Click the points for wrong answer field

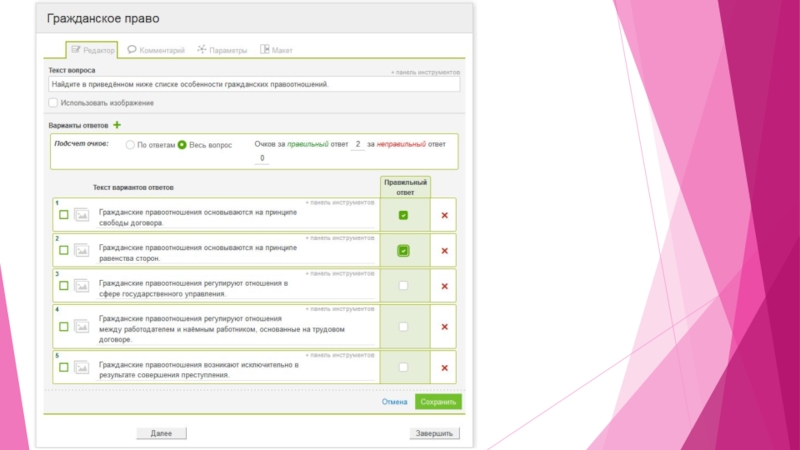(x=262, y=159)
